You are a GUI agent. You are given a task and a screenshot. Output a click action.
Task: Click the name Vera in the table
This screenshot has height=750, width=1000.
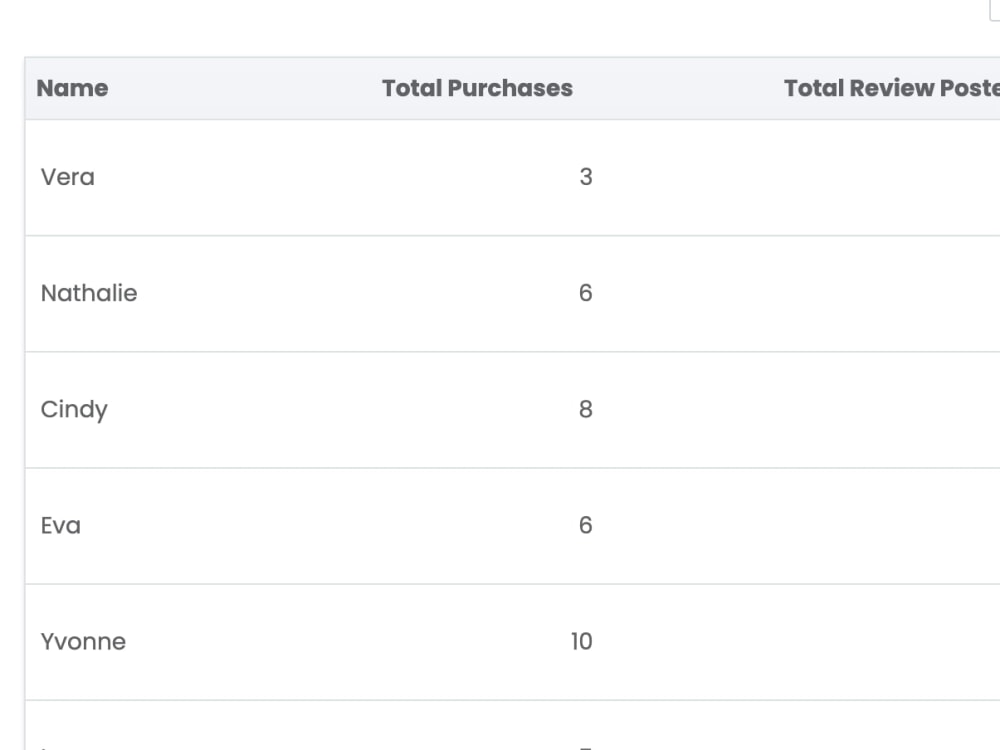click(67, 176)
